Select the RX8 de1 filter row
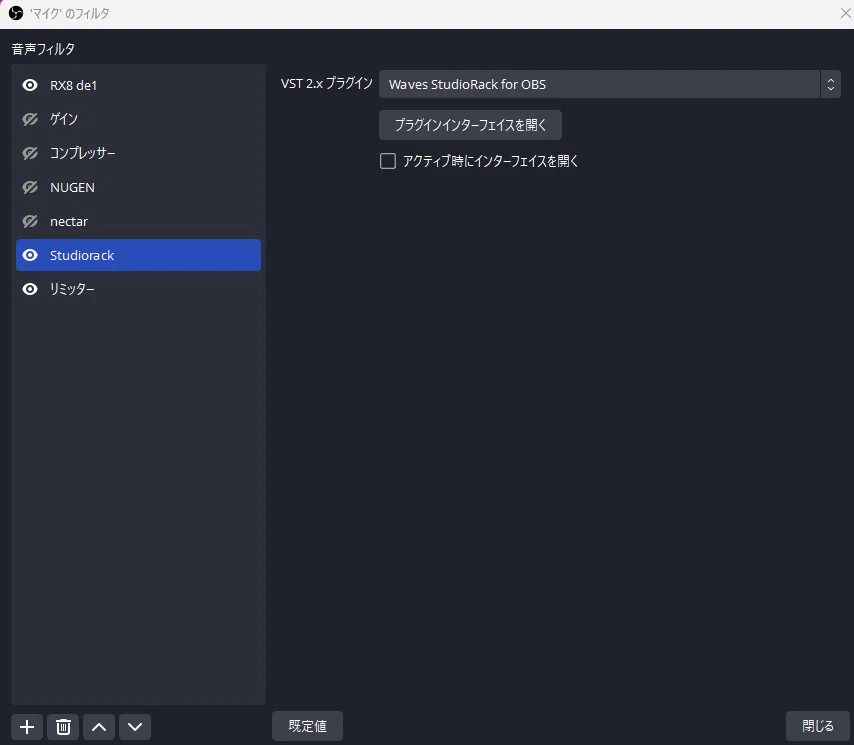This screenshot has width=854, height=745. (x=138, y=86)
